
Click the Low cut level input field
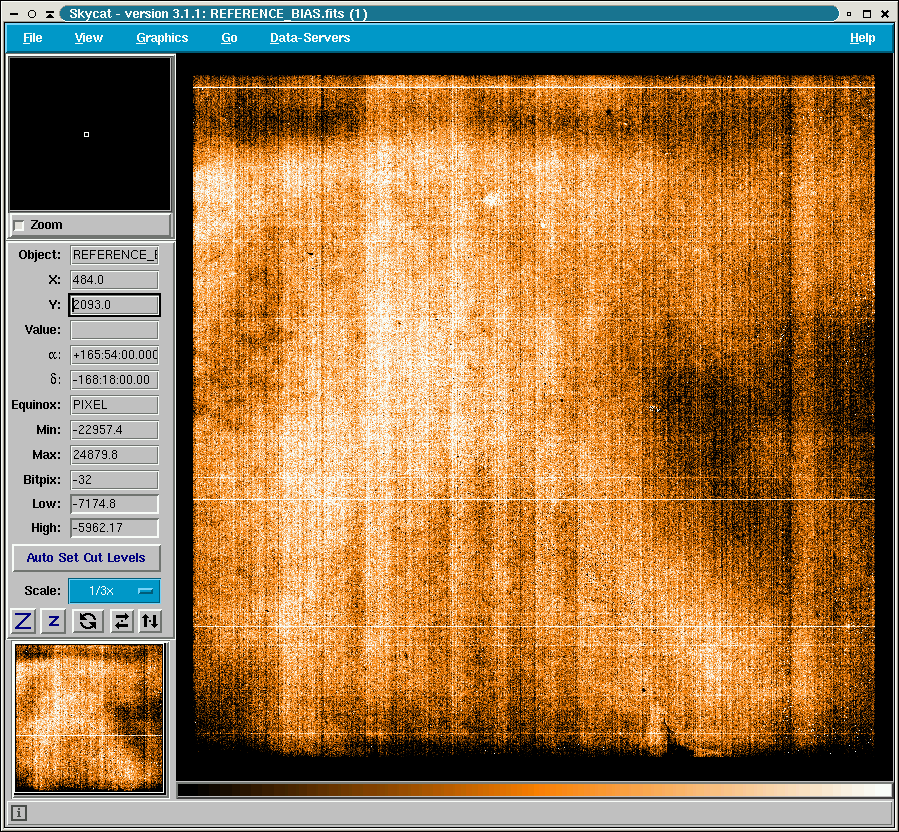(x=114, y=504)
